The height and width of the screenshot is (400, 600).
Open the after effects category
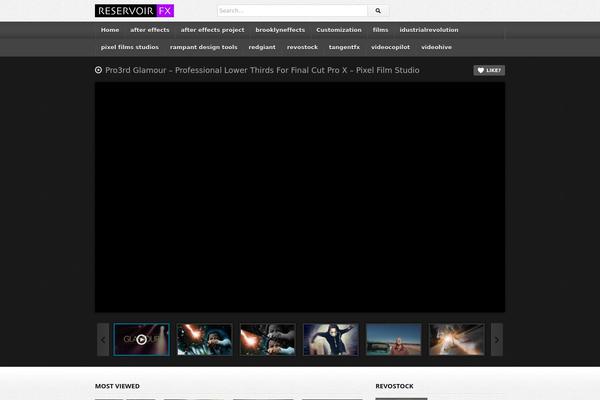pos(150,30)
